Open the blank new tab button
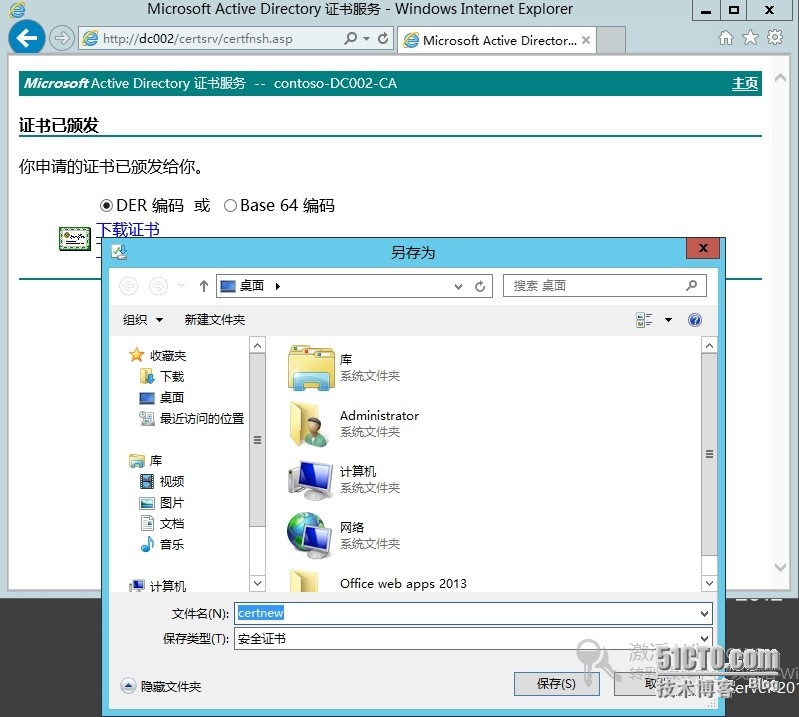 pyautogui.click(x=610, y=40)
